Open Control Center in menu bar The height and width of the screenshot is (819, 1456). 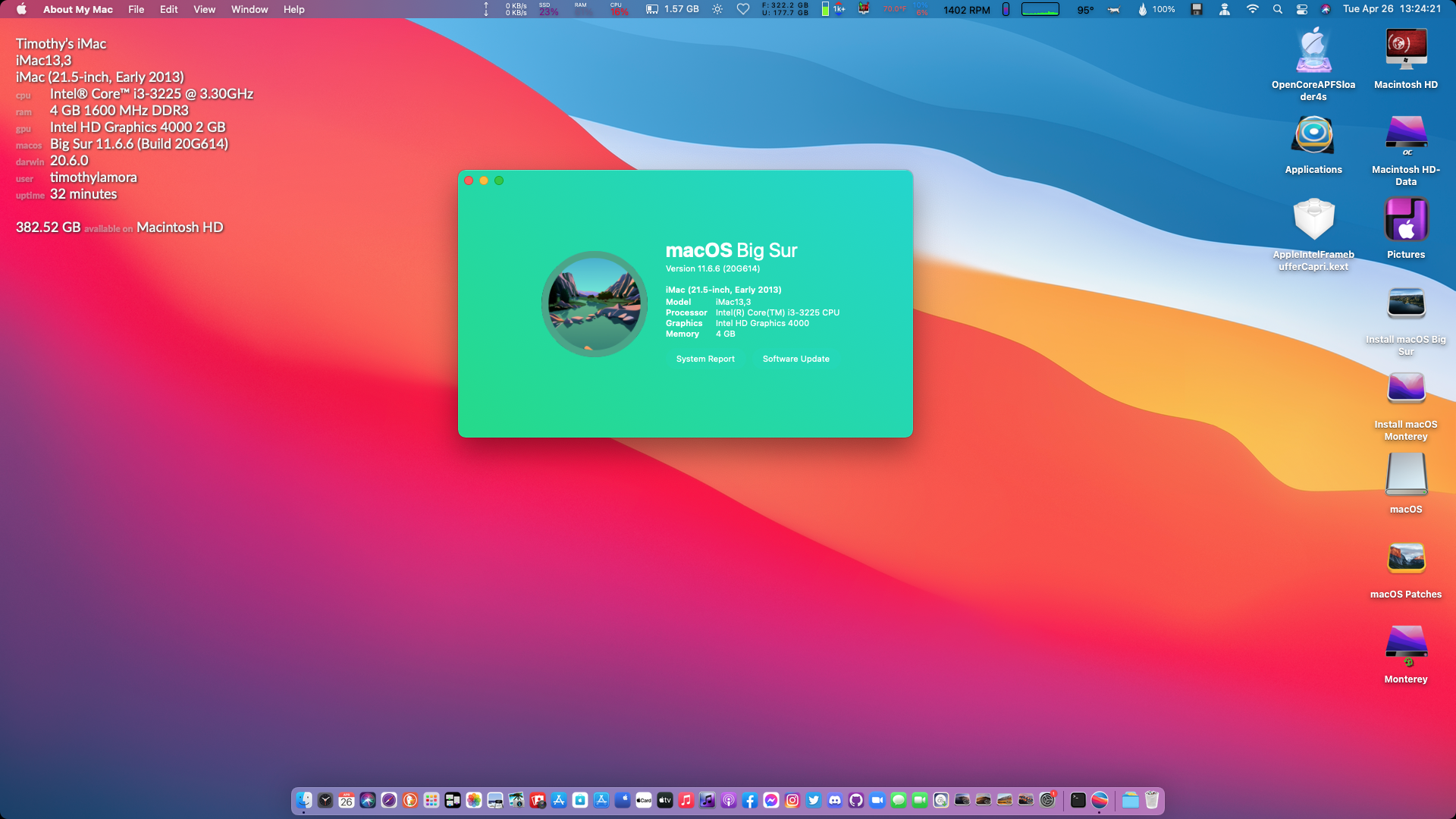click(1301, 9)
